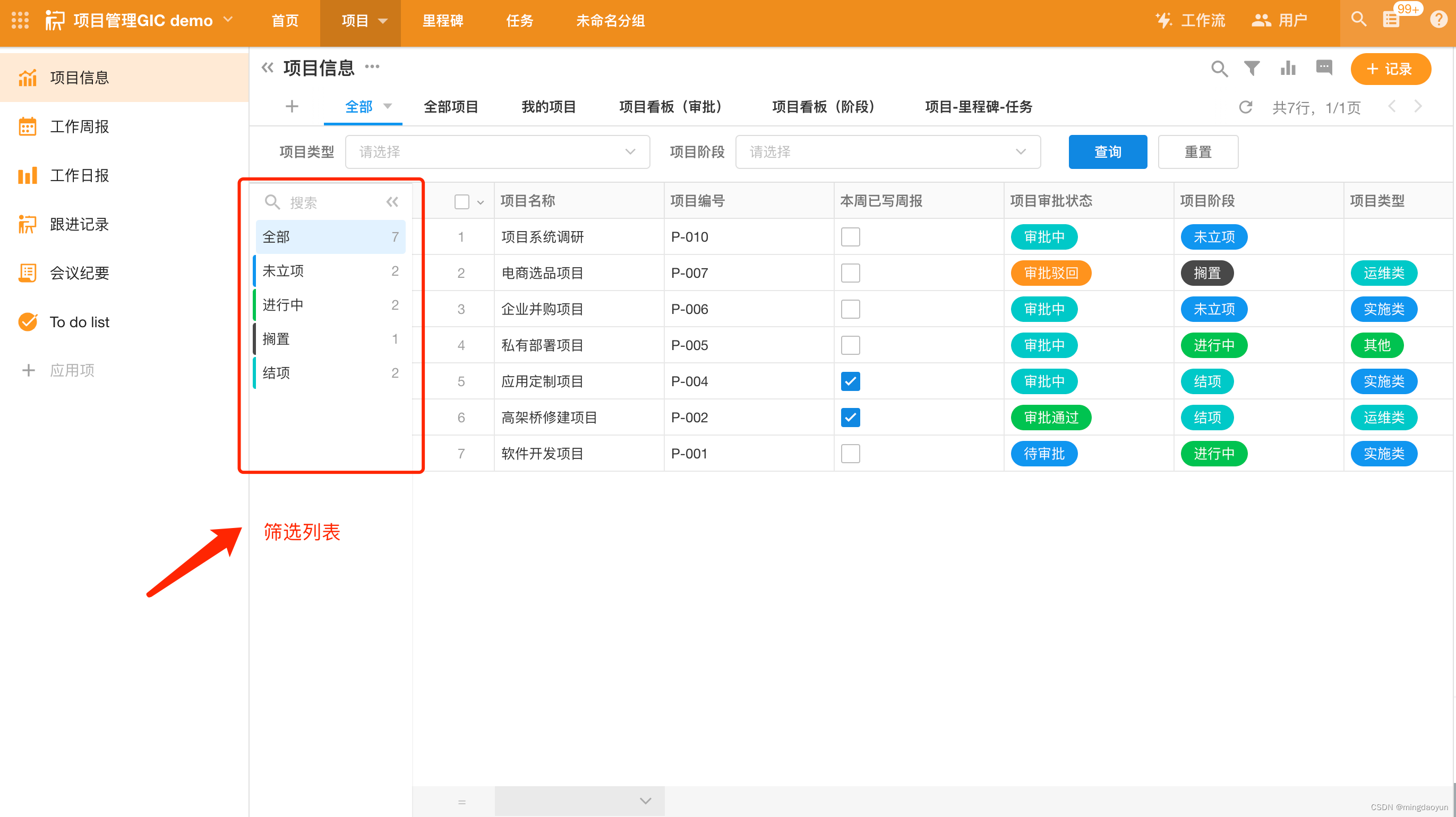This screenshot has width=1456, height=817.
Task: Open the 会议纪要 sidebar section
Action: [x=79, y=273]
